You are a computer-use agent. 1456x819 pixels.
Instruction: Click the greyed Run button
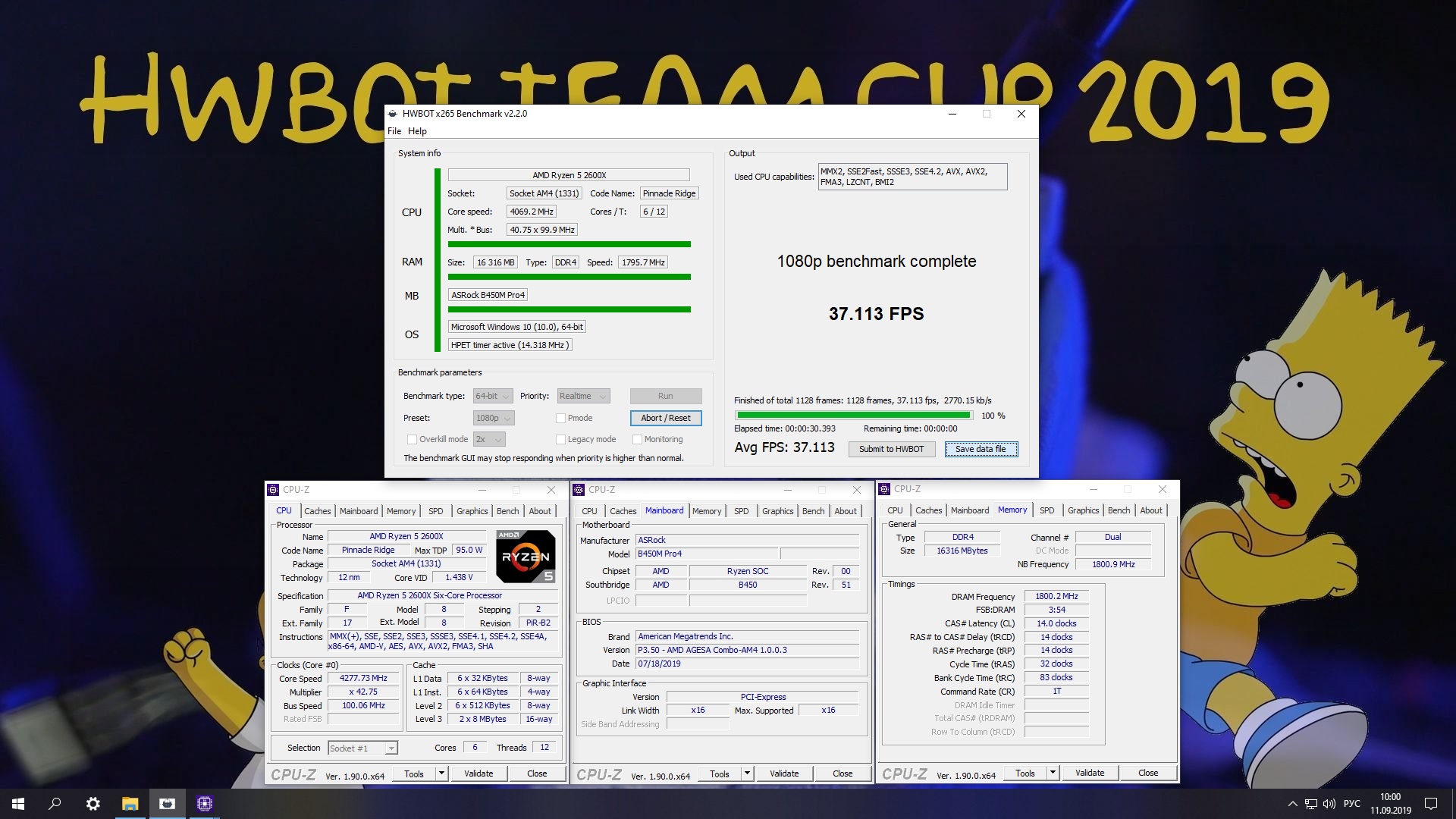[665, 396]
